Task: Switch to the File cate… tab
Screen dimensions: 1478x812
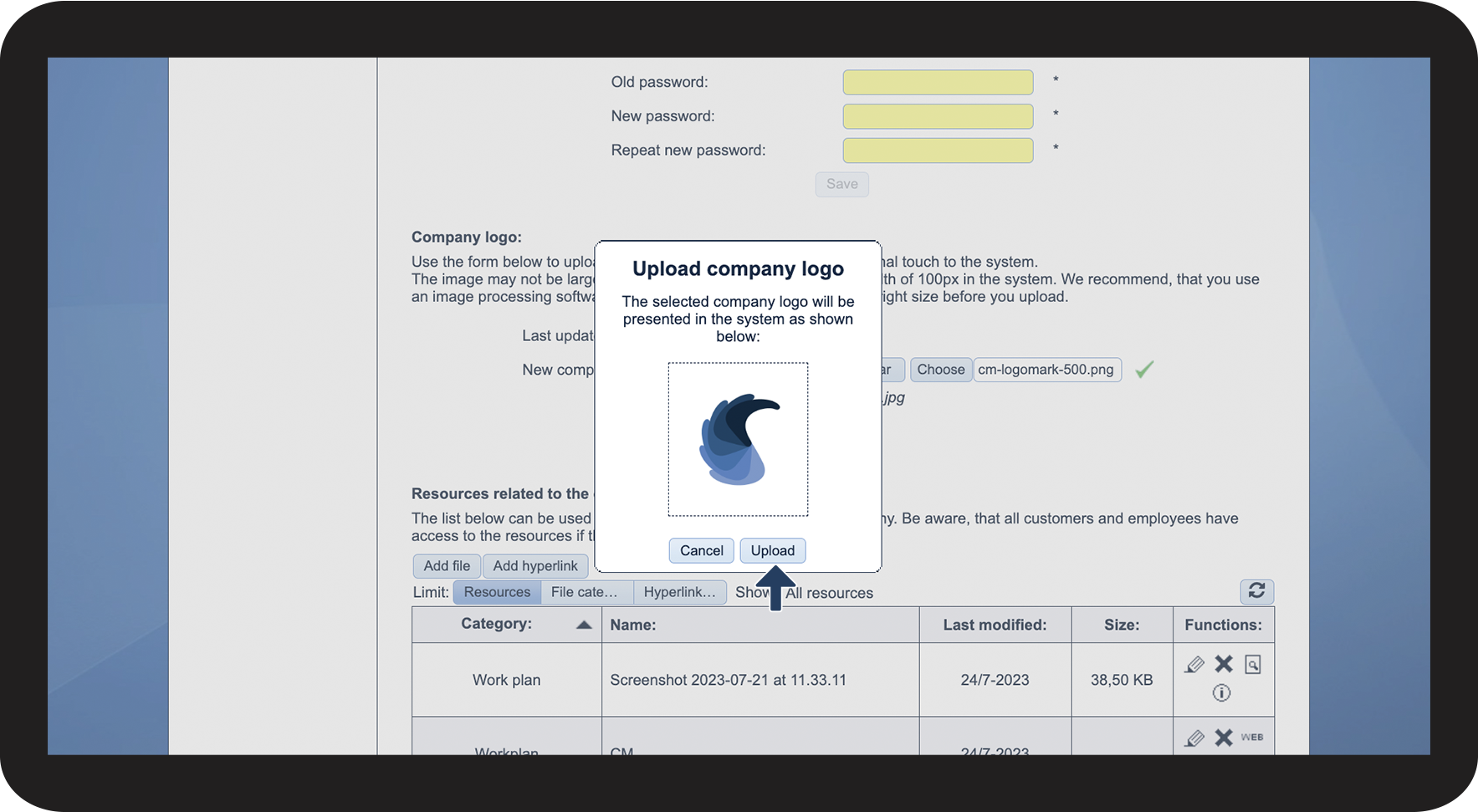Action: point(587,592)
